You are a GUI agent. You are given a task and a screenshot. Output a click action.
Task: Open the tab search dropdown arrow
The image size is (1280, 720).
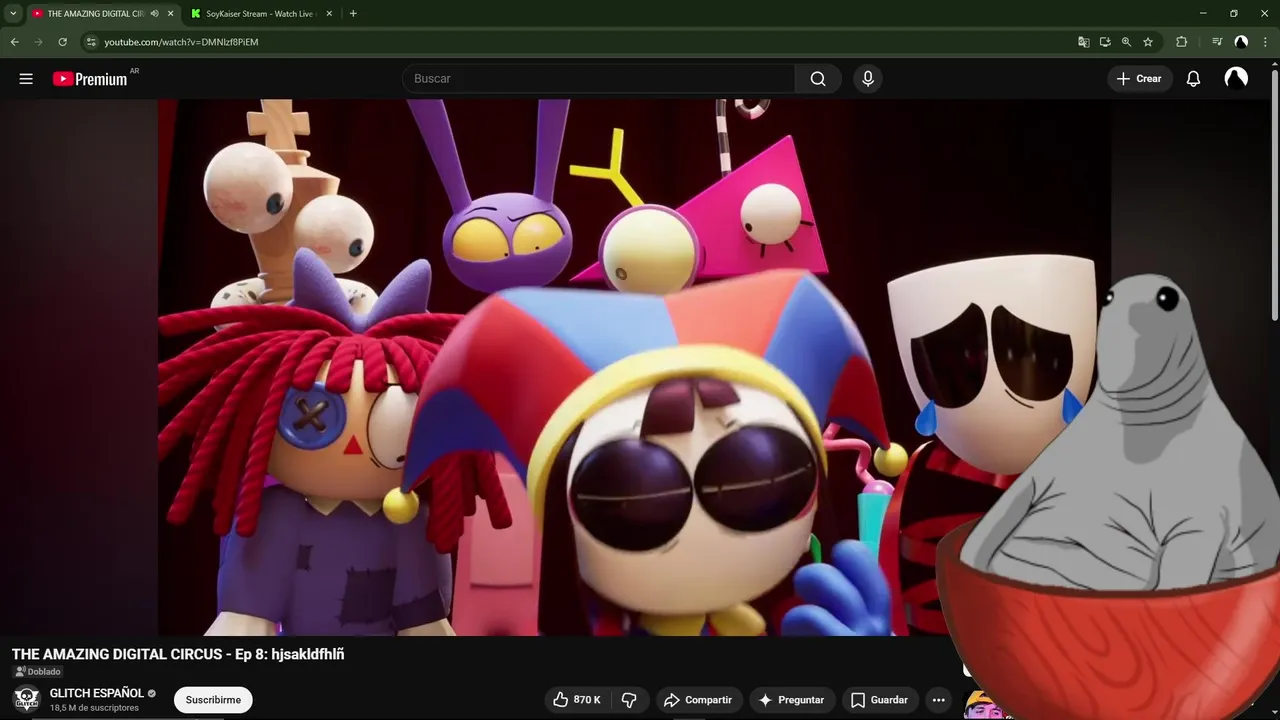pos(13,13)
